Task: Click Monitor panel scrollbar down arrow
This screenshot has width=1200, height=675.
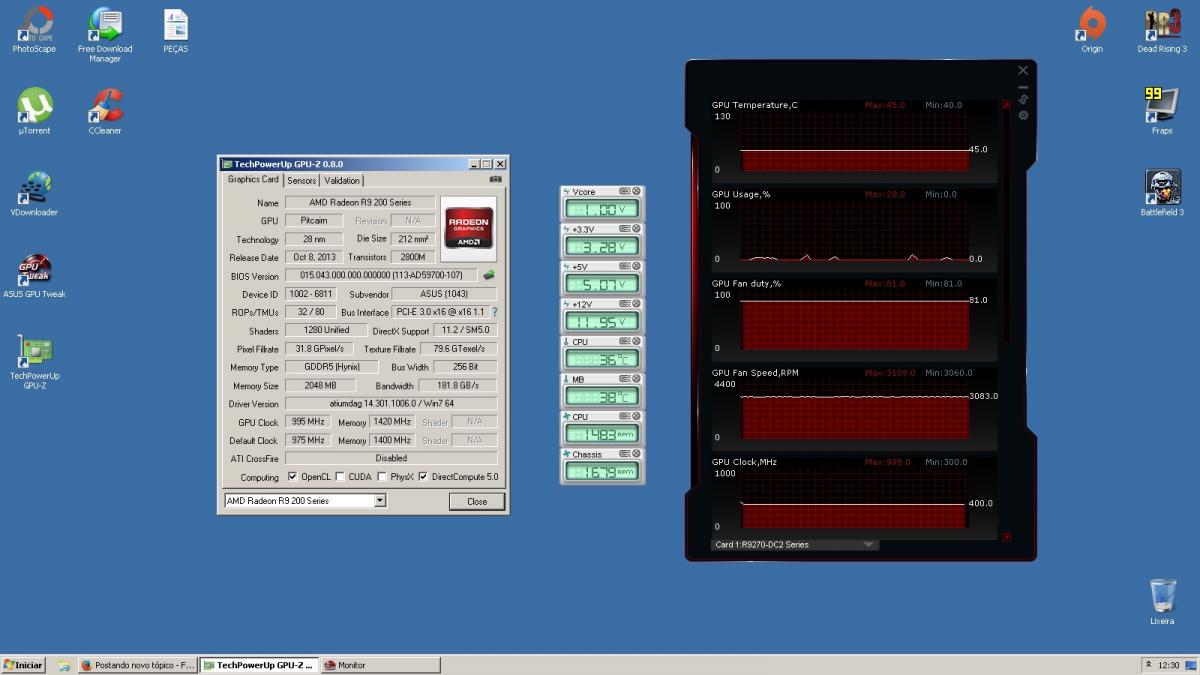Action: (1007, 537)
